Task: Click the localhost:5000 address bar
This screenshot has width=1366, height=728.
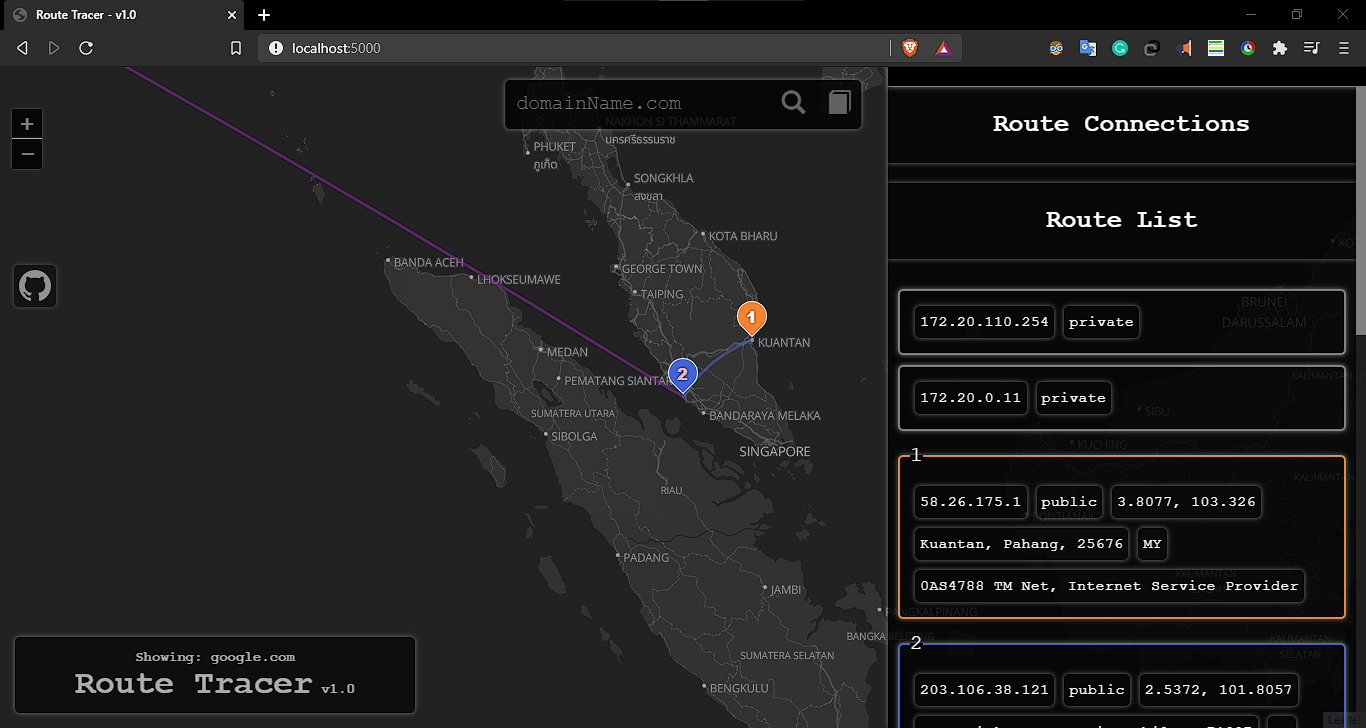Action: point(575,48)
